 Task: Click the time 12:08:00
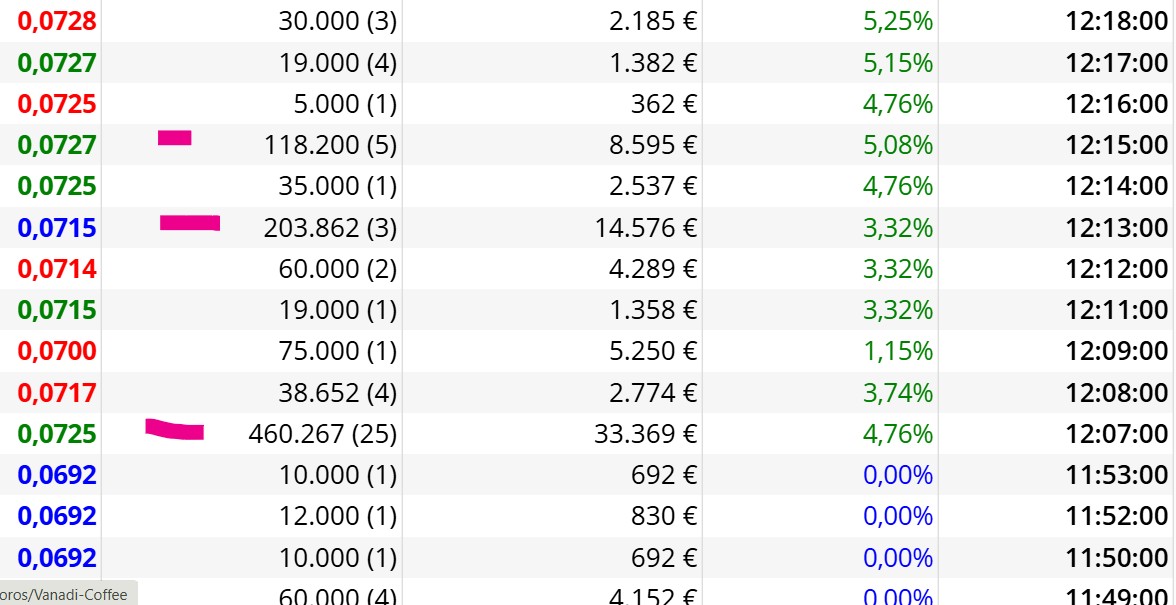click(1117, 392)
